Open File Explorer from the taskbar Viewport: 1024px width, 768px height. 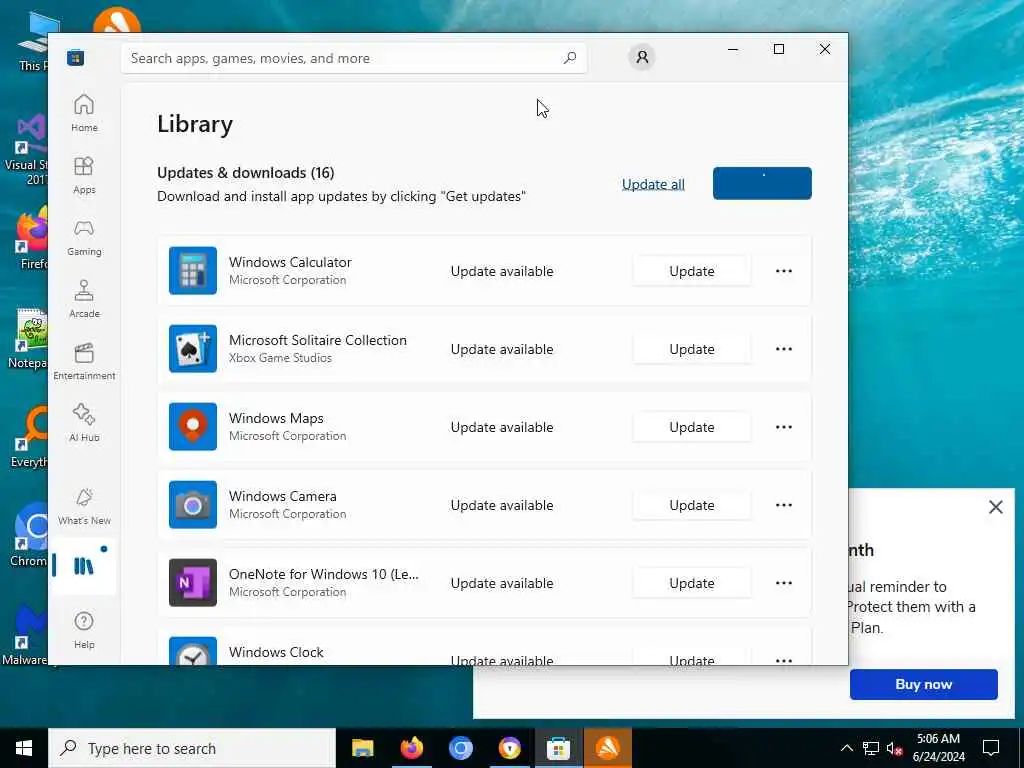362,748
